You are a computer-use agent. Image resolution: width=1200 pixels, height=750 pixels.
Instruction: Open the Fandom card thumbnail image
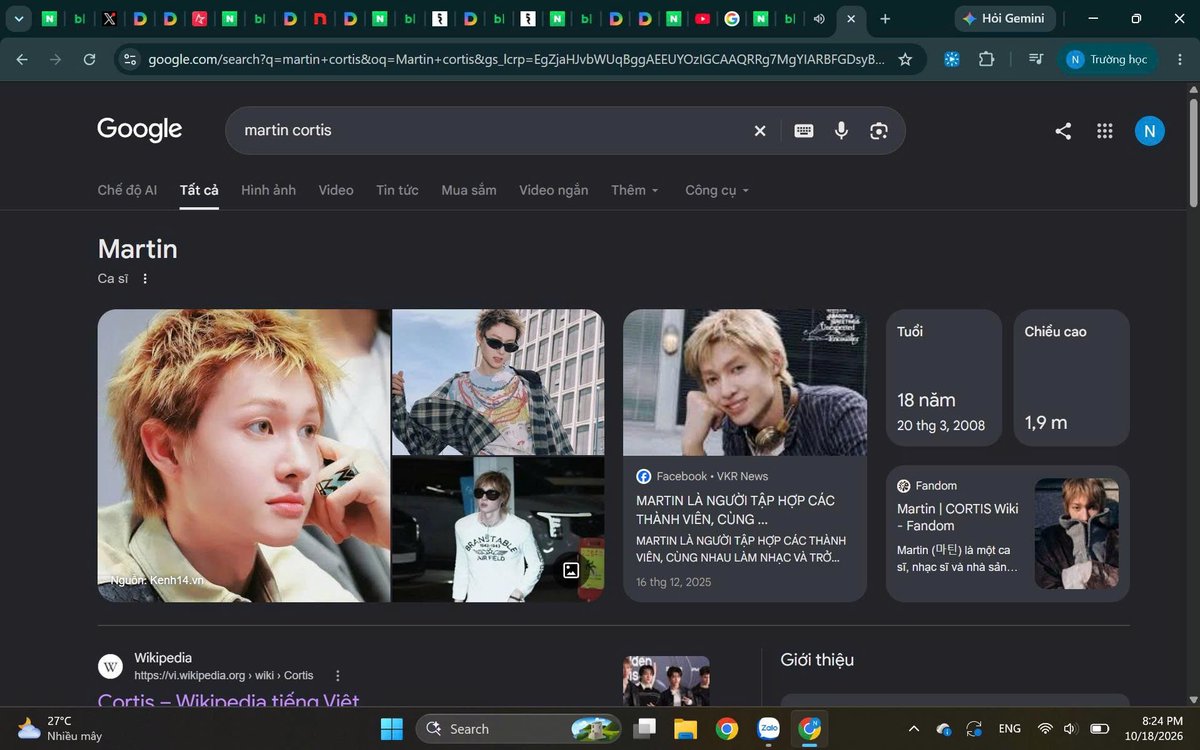click(1076, 533)
